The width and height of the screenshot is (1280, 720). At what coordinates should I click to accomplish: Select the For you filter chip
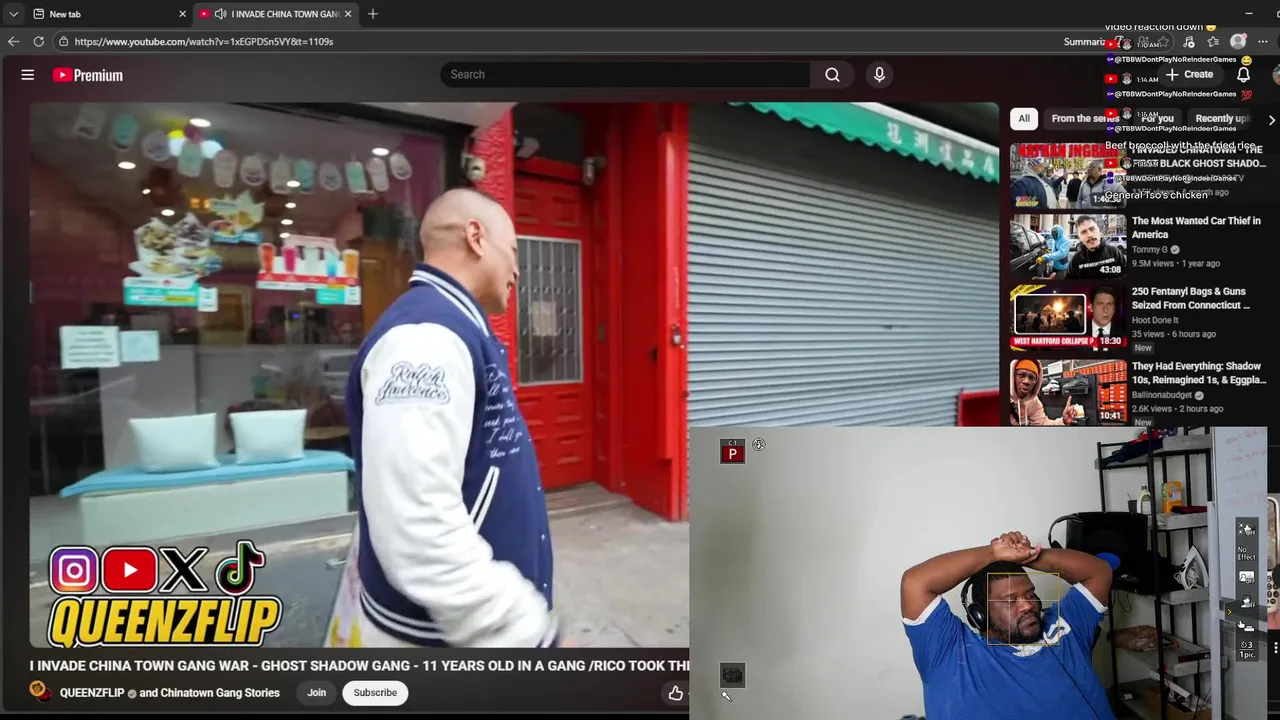(x=1157, y=119)
